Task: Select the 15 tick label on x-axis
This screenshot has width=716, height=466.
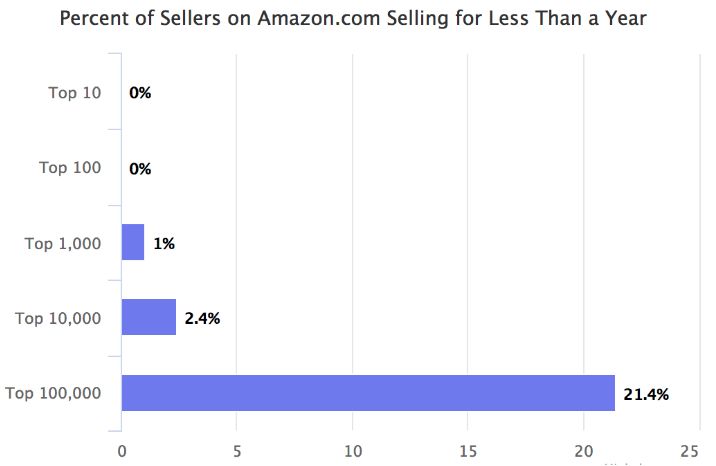Action: pos(467,450)
